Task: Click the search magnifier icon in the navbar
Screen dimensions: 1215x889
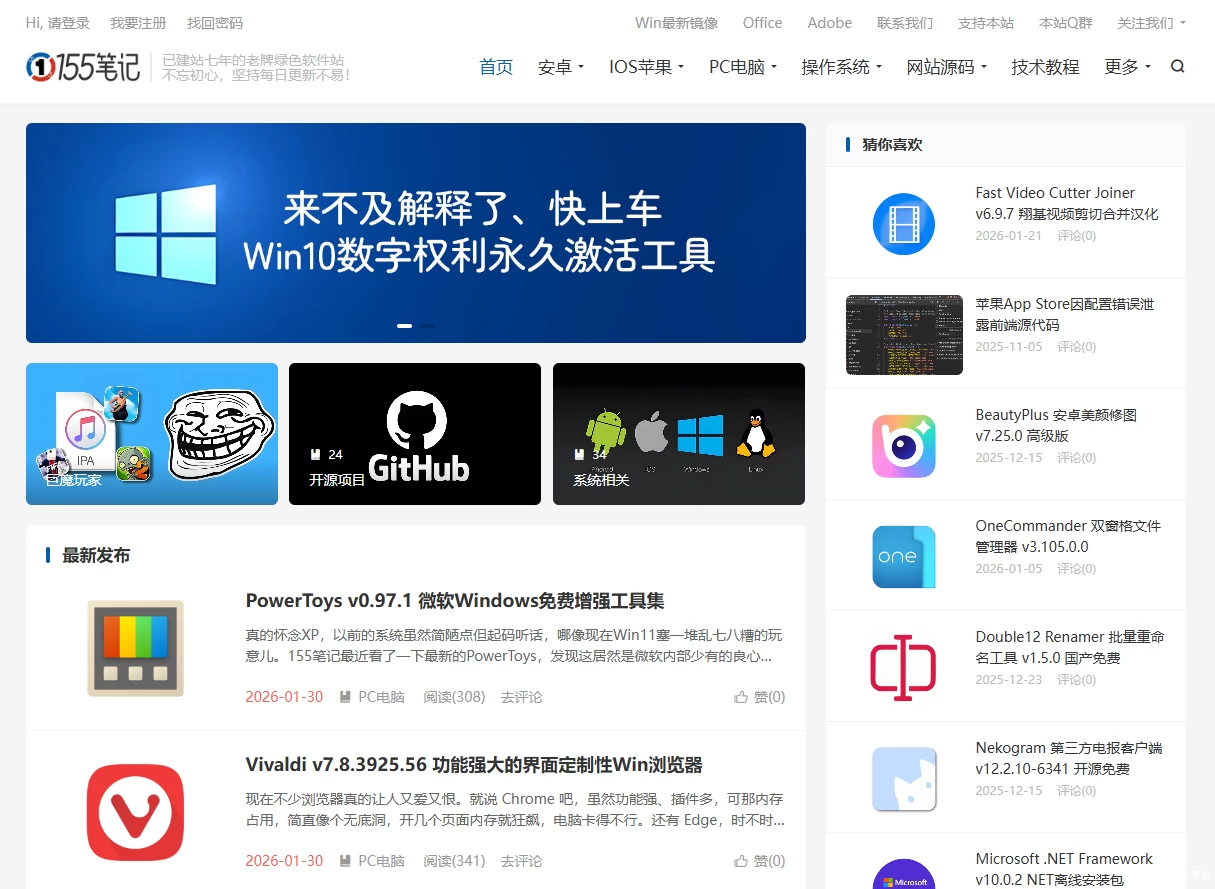Action: (1177, 67)
